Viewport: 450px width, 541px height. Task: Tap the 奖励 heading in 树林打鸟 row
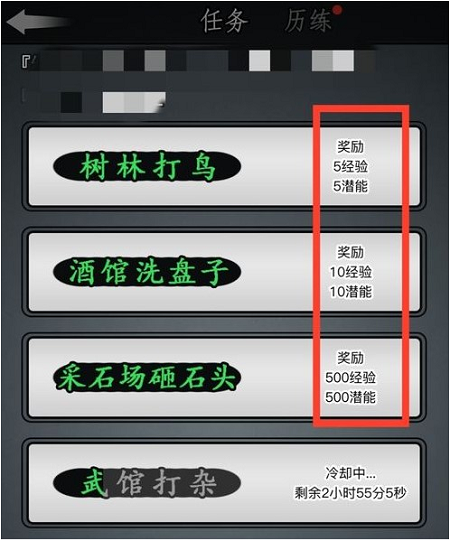coord(350,147)
